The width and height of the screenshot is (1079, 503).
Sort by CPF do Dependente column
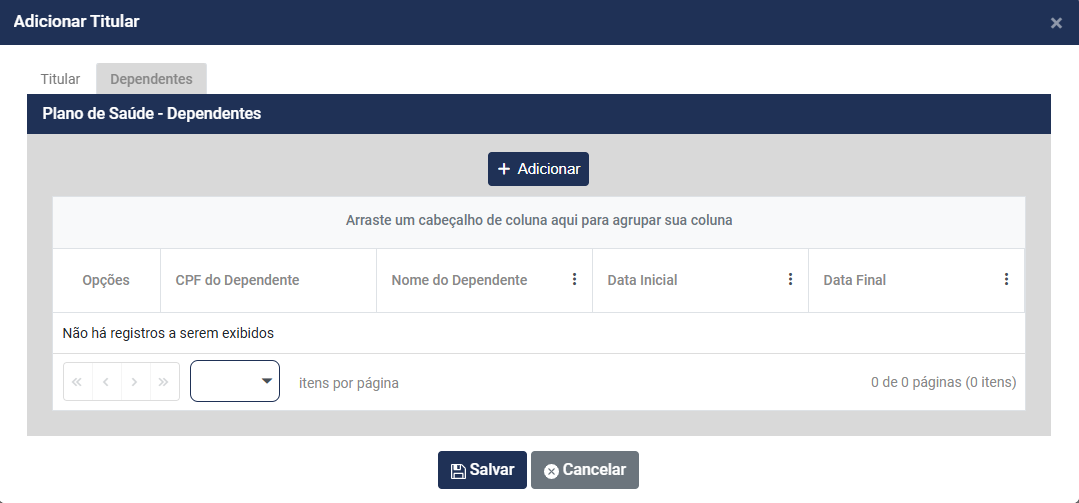coord(237,280)
